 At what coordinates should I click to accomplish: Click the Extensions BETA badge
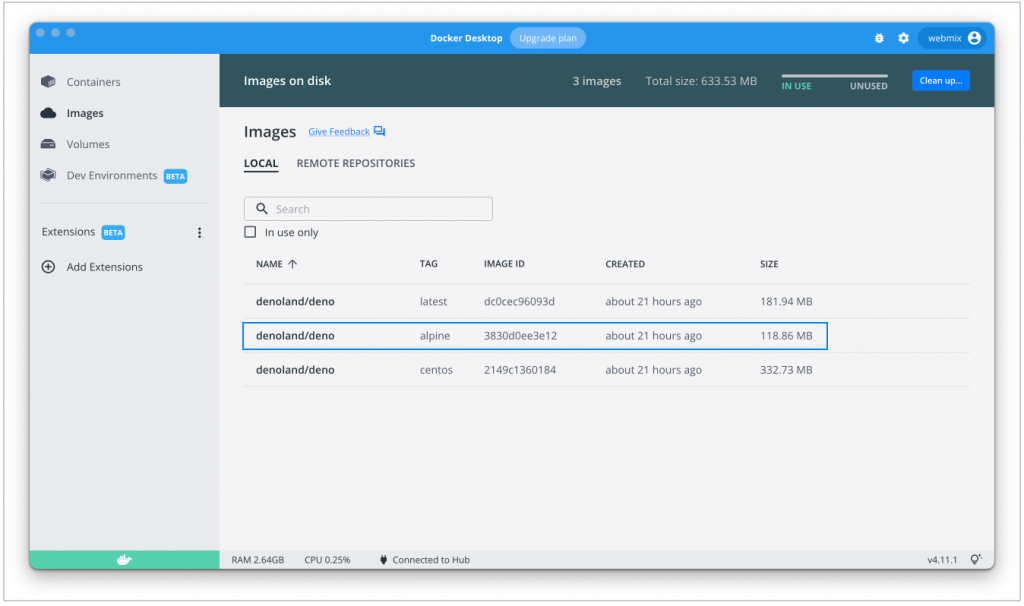click(113, 232)
